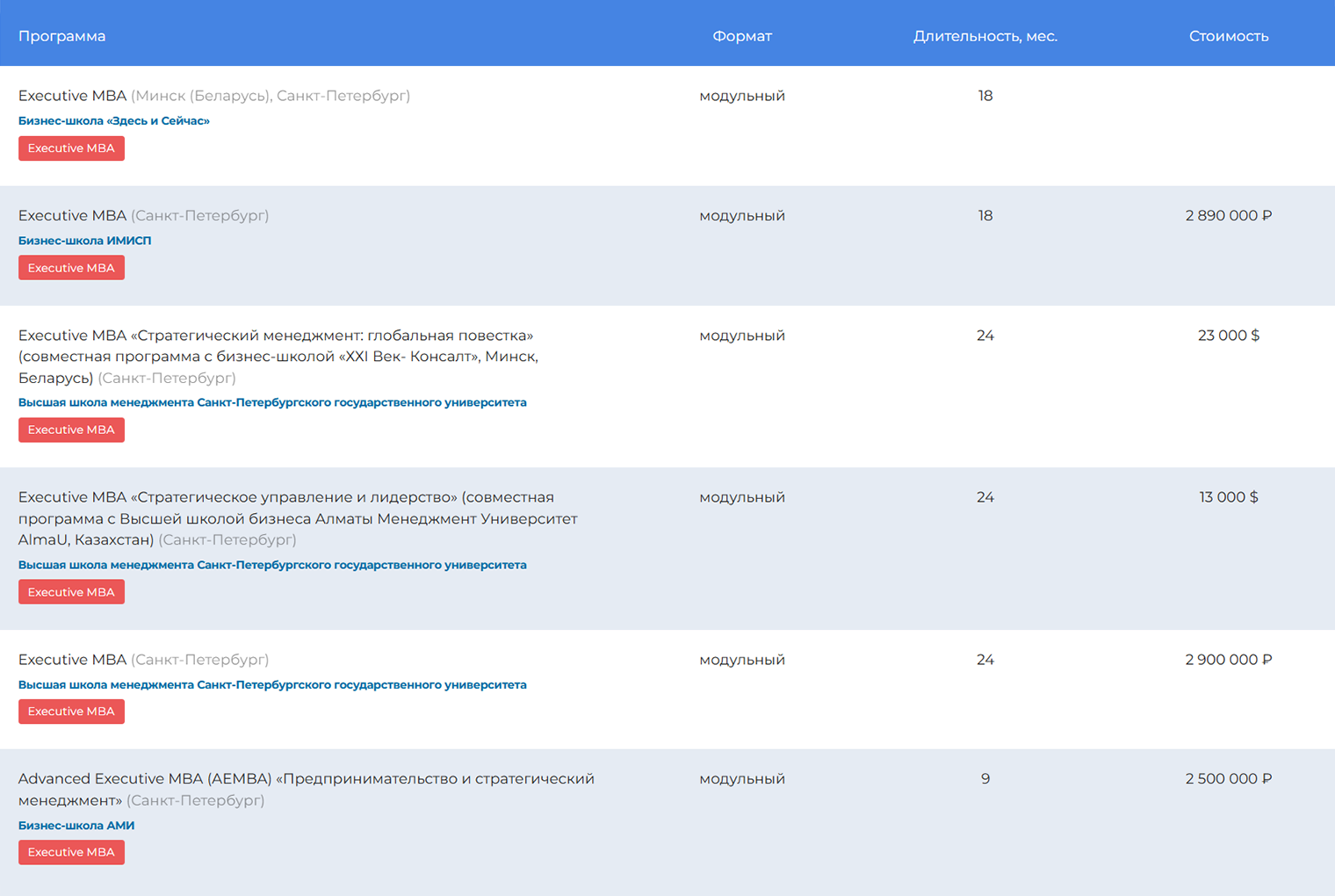
Task: Click the Executive MBA tag in the 2 900 000 ₽ row
Action: click(x=71, y=712)
